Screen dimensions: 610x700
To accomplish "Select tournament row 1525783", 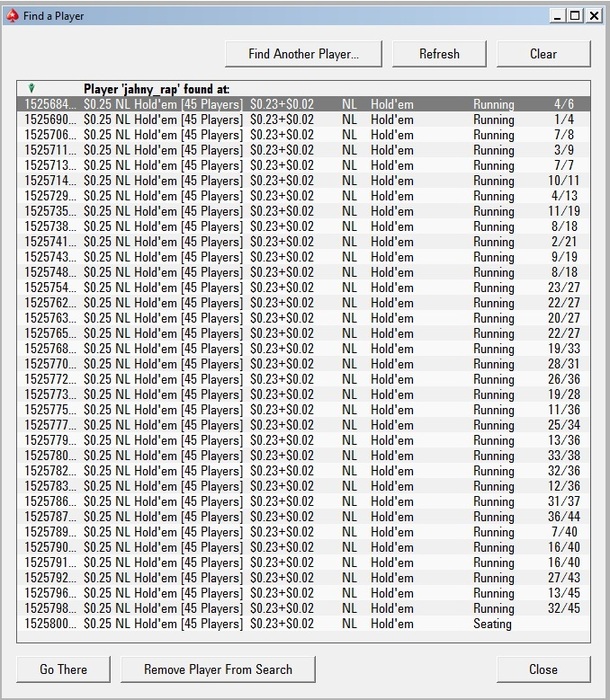I will (x=304, y=486).
